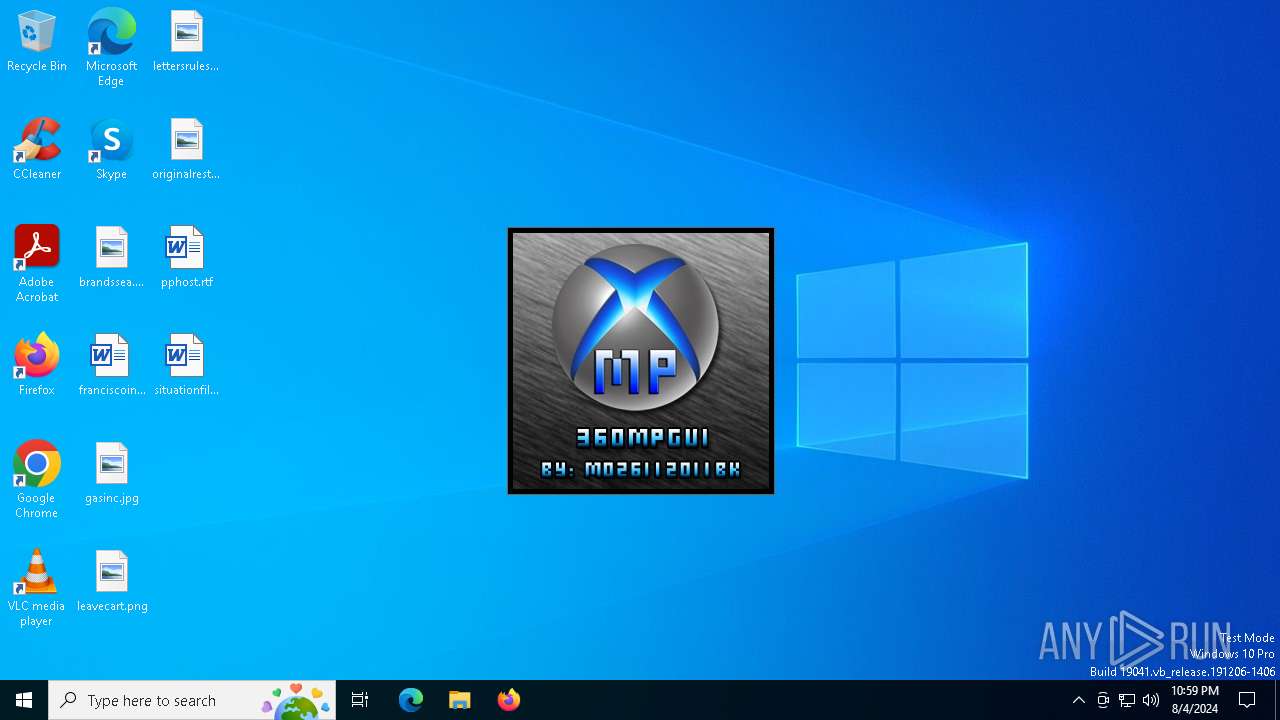Select the CCleaner desktop shortcut
Screen dimensions: 1280x720
click(37, 150)
